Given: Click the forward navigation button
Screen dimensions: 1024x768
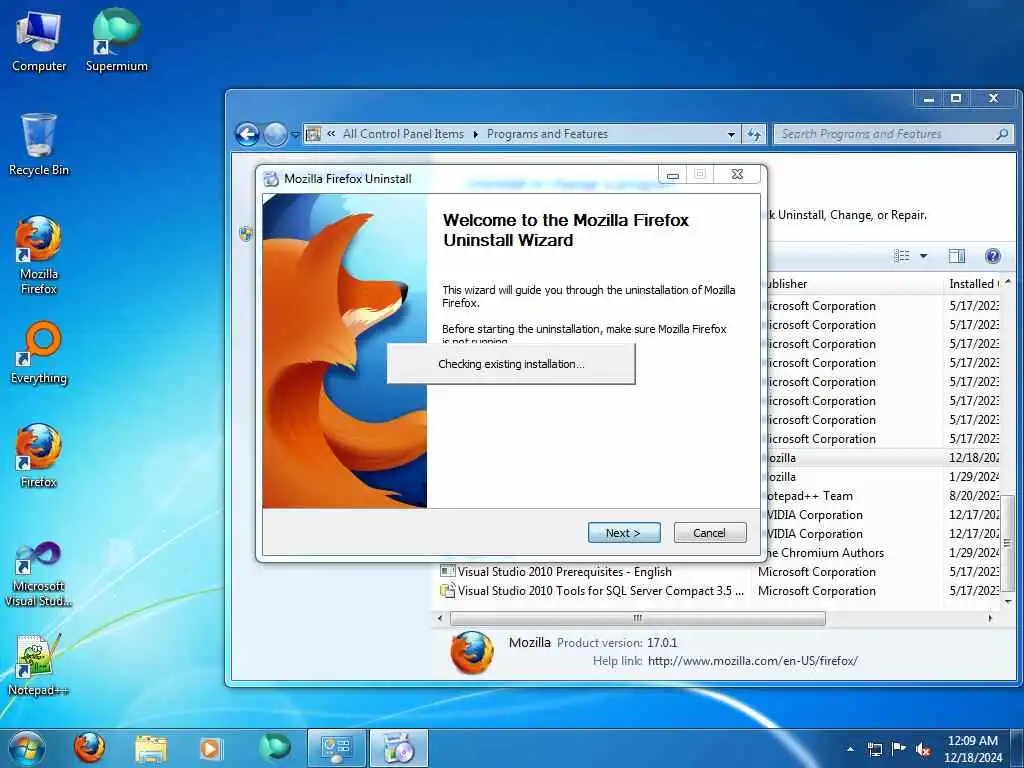Looking at the screenshot, I should [275, 135].
